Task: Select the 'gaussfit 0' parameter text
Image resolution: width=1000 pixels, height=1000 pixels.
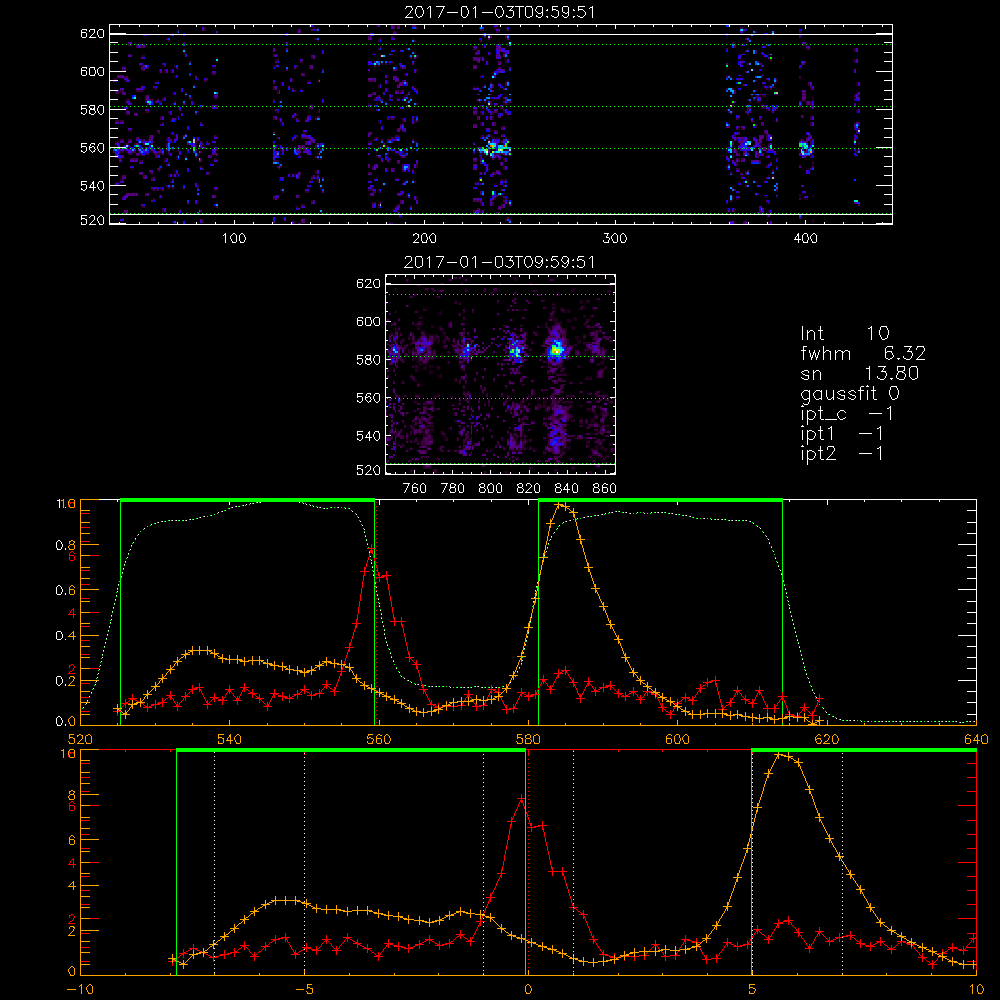Action: (850, 394)
